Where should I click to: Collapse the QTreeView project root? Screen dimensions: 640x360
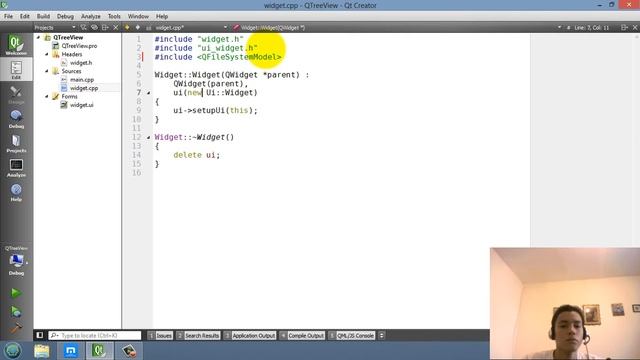[39, 37]
